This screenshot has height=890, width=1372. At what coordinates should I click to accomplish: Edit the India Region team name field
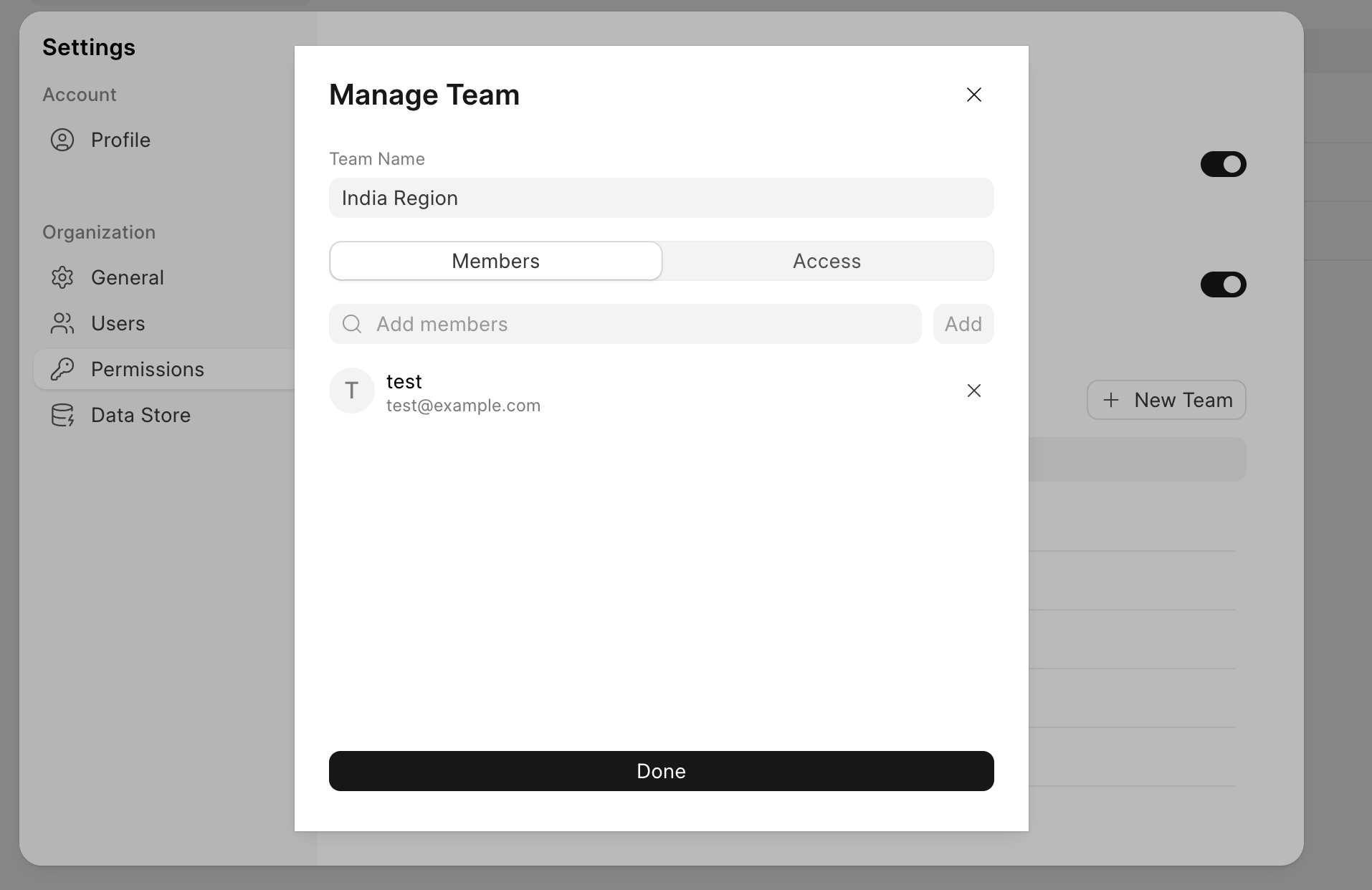(660, 198)
